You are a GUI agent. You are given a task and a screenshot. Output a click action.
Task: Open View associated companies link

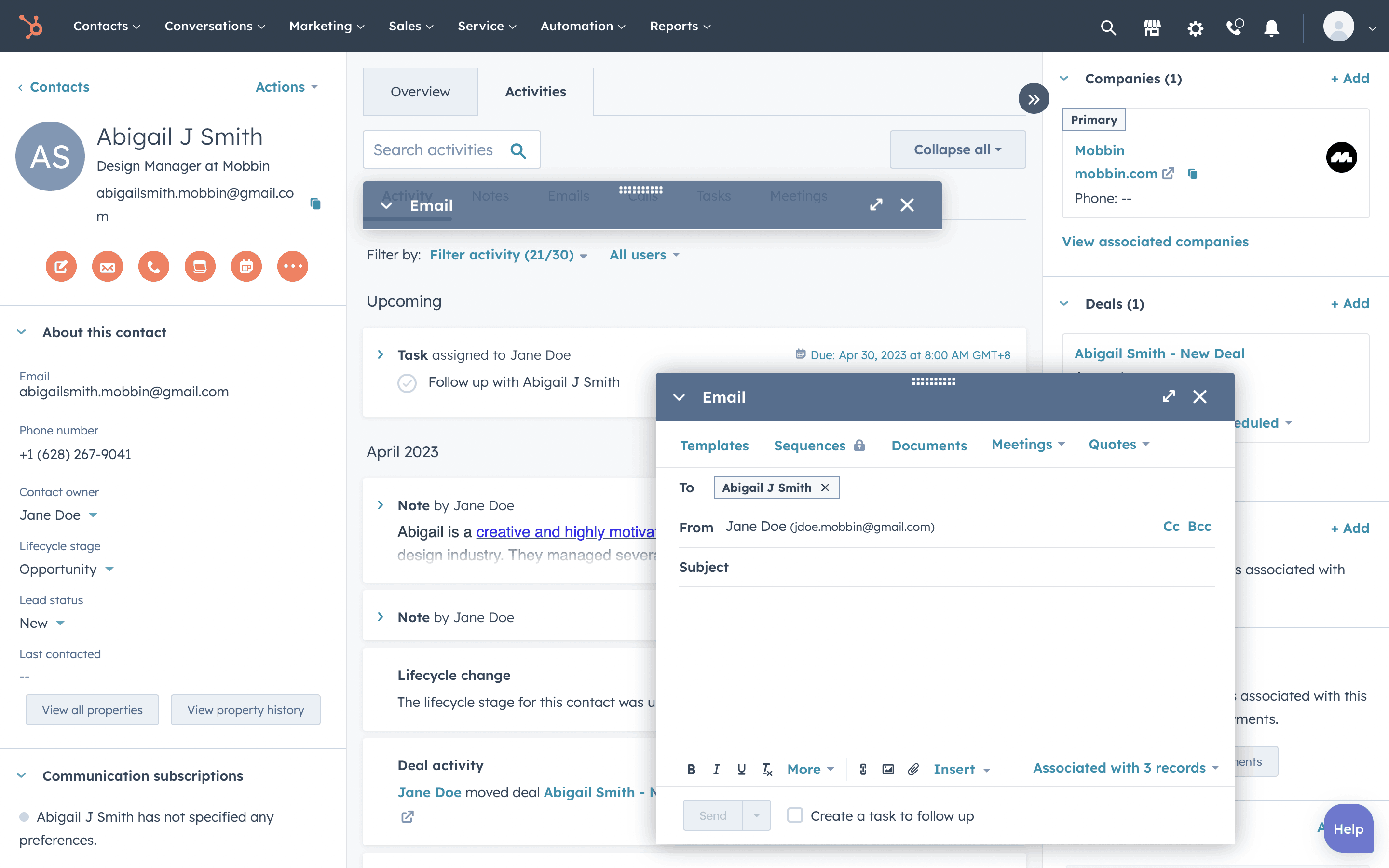coord(1155,242)
